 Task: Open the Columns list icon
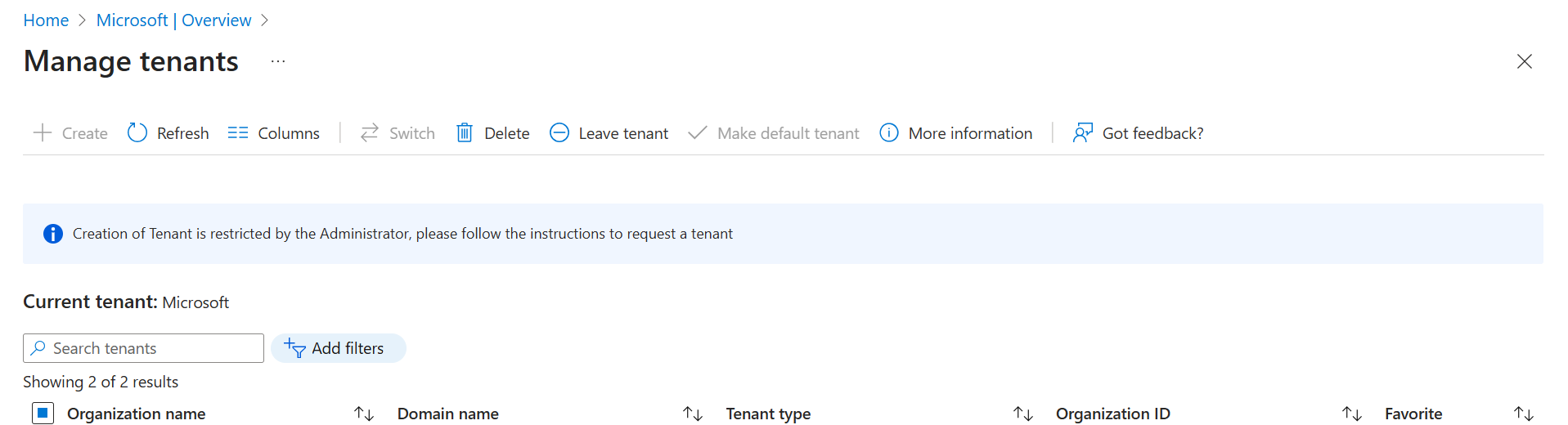238,132
